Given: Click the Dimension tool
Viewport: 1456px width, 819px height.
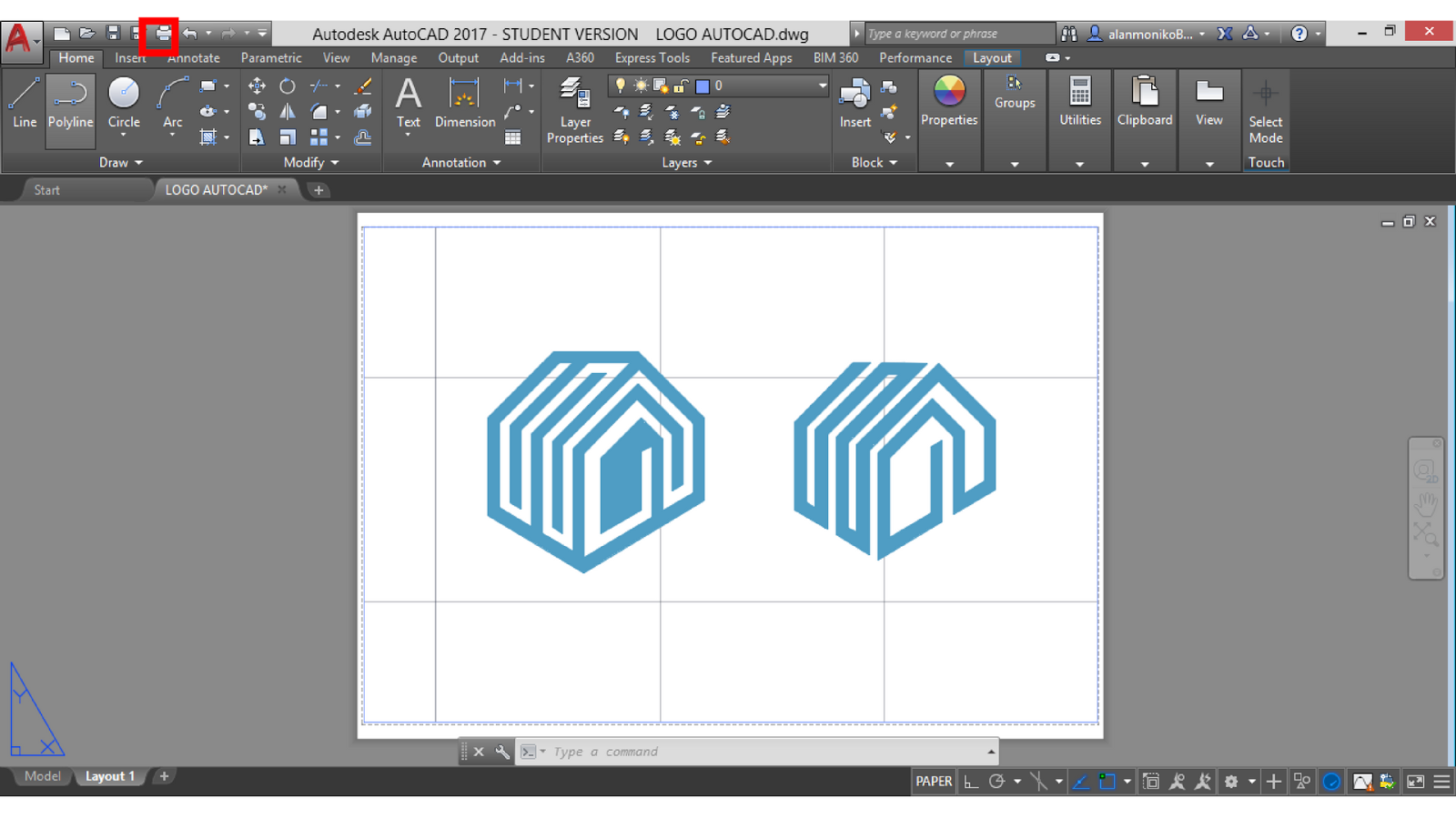Looking at the screenshot, I should point(463,103).
